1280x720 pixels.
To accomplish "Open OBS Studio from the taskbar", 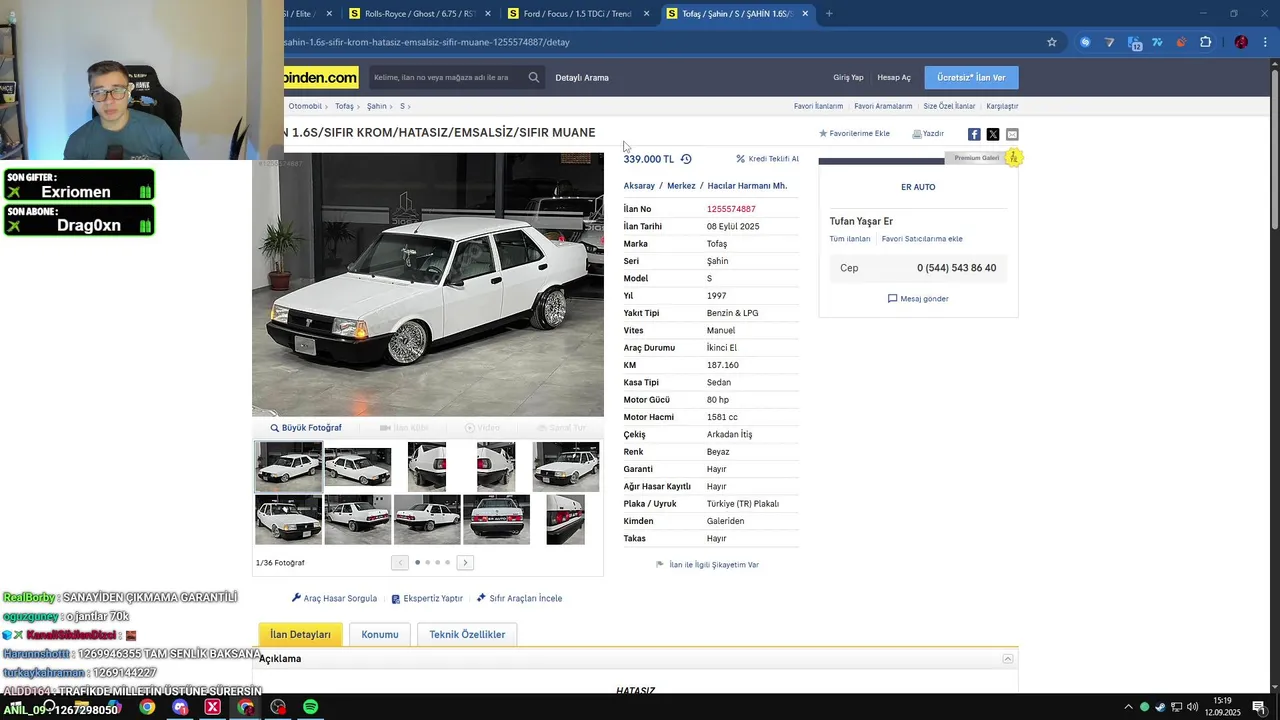I will tap(278, 707).
